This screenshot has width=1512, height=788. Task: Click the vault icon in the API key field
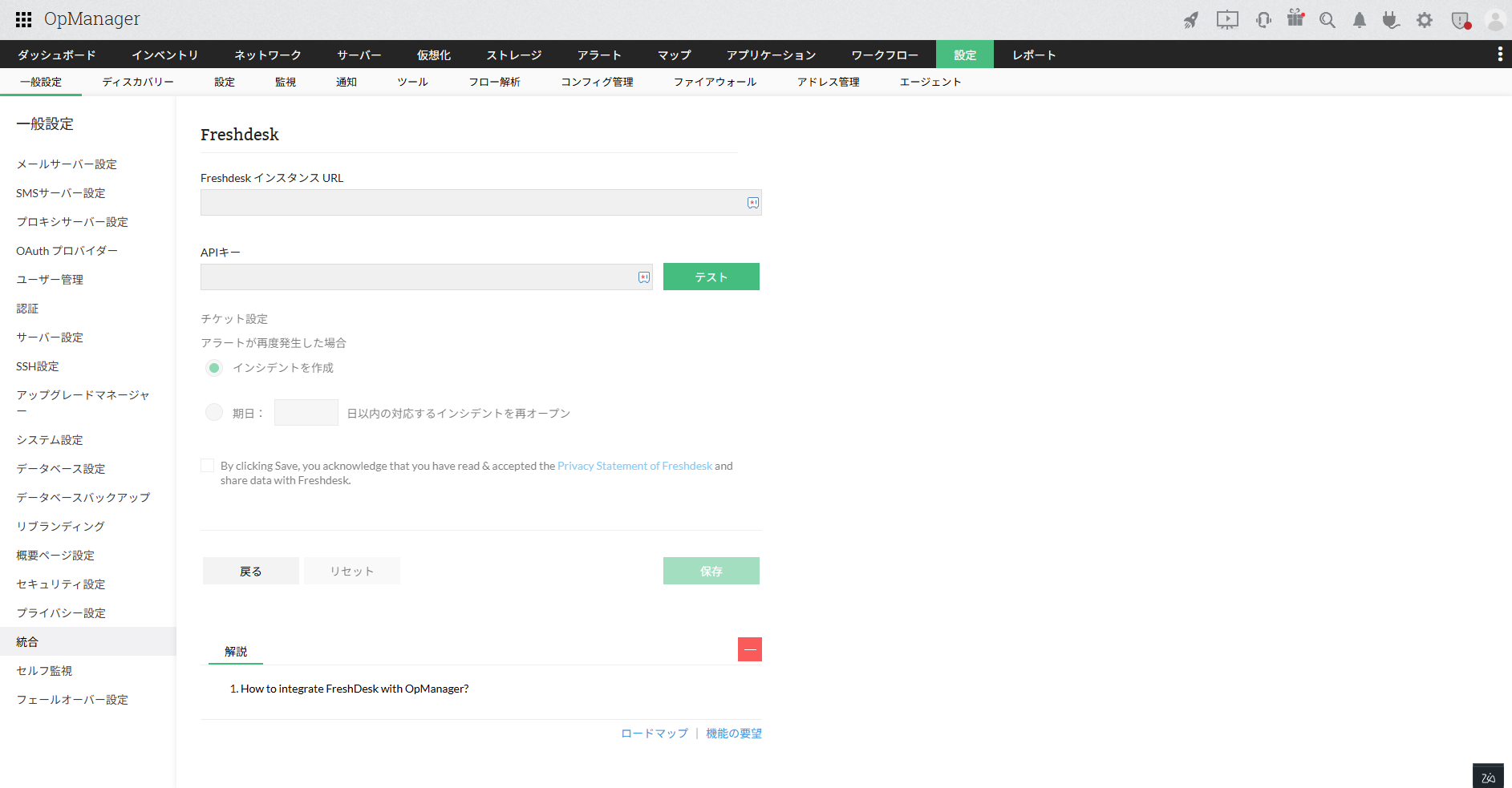pyautogui.click(x=642, y=277)
